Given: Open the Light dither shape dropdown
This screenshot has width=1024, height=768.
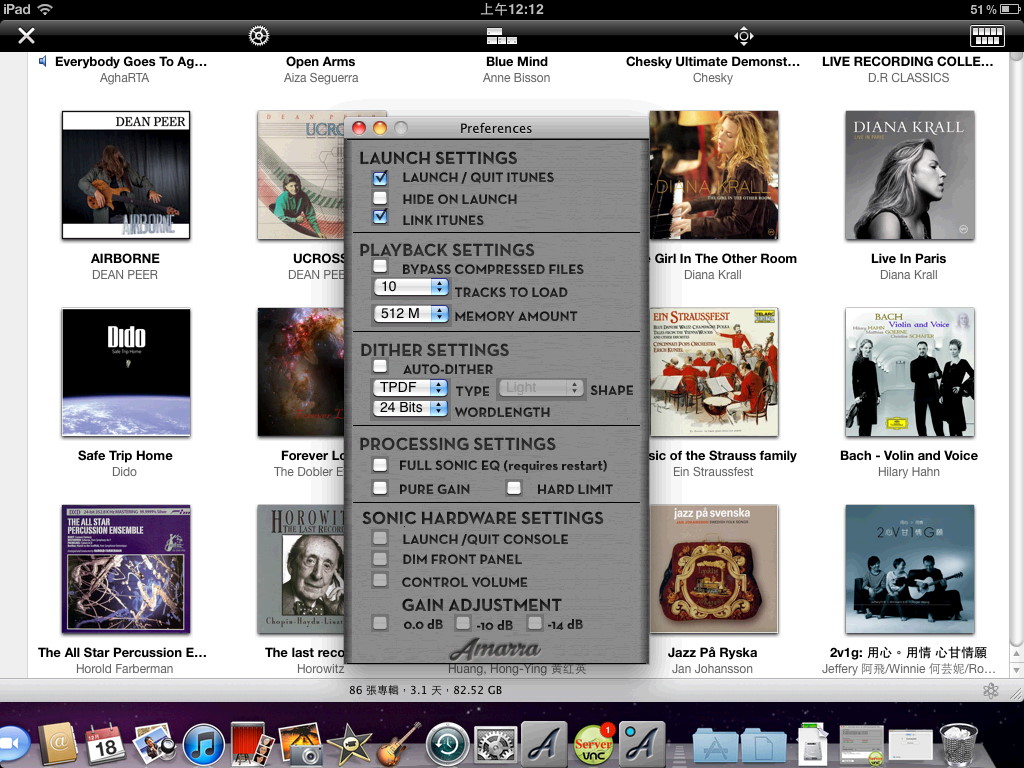Looking at the screenshot, I should pos(540,387).
